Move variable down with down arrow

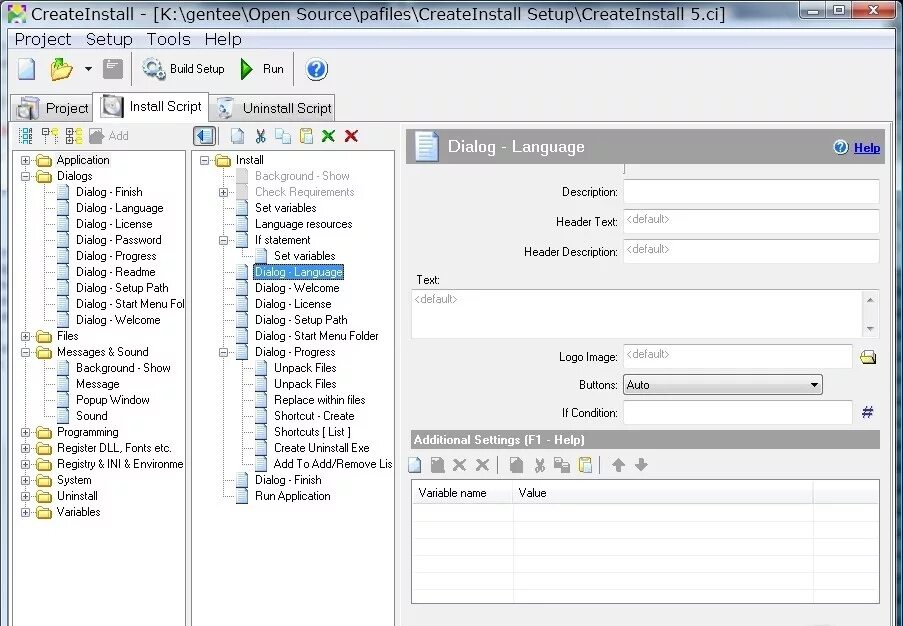point(641,465)
